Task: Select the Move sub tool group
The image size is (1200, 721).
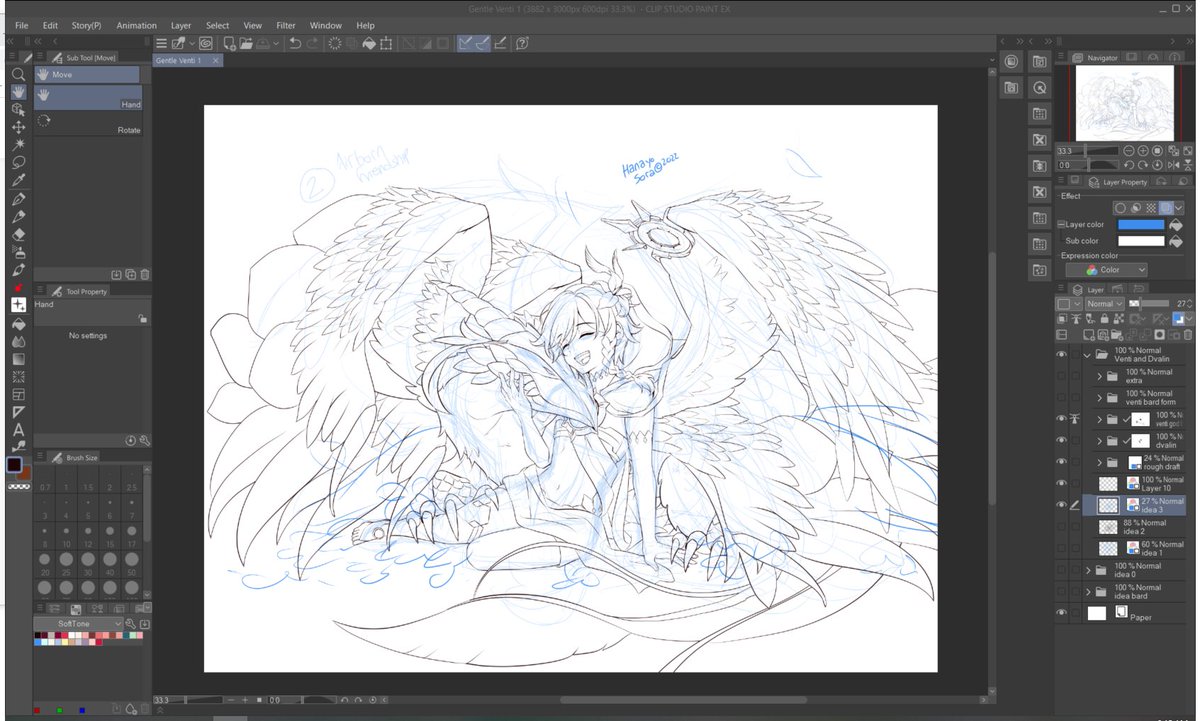Action: [x=87, y=74]
